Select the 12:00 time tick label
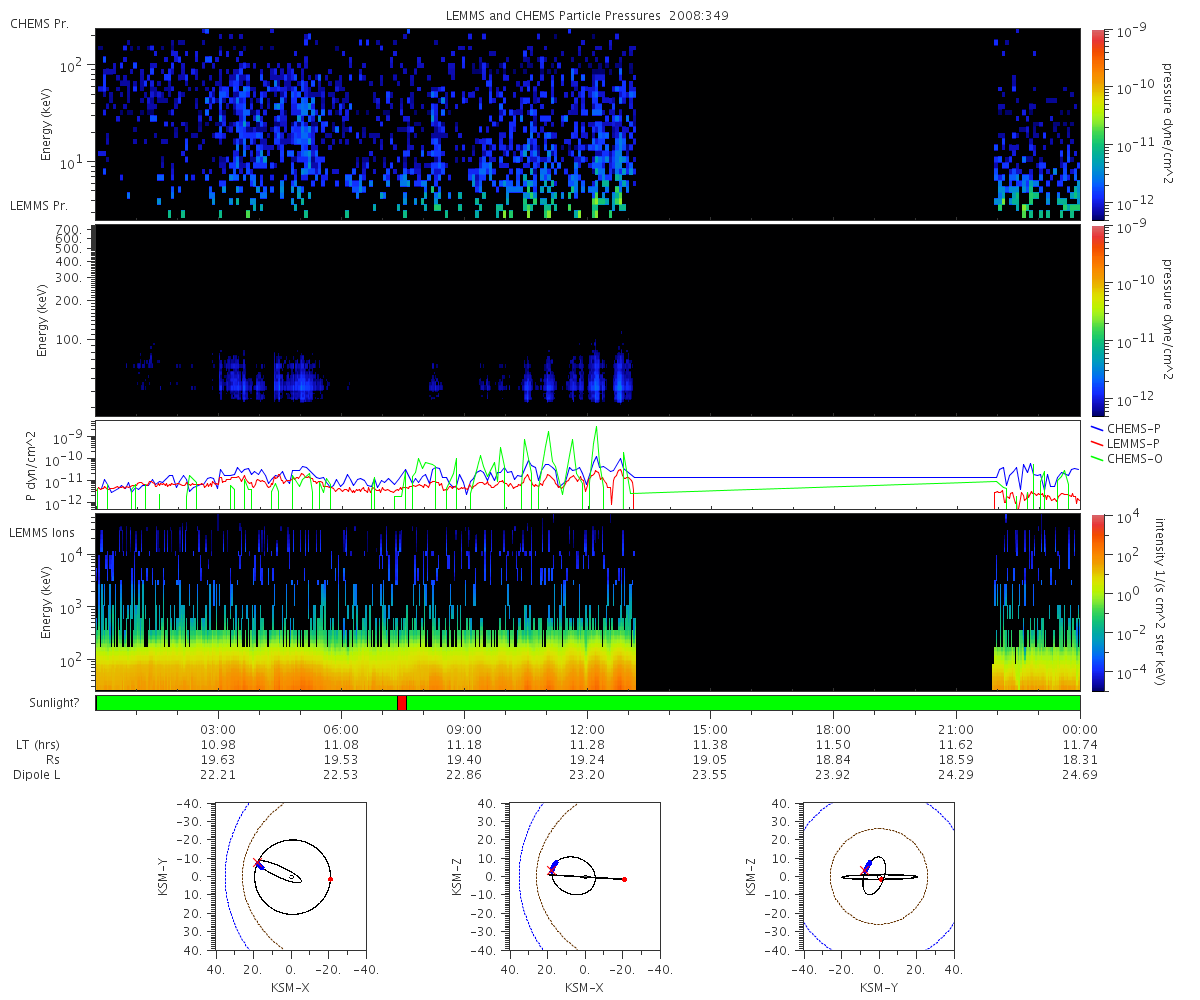 tap(587, 729)
